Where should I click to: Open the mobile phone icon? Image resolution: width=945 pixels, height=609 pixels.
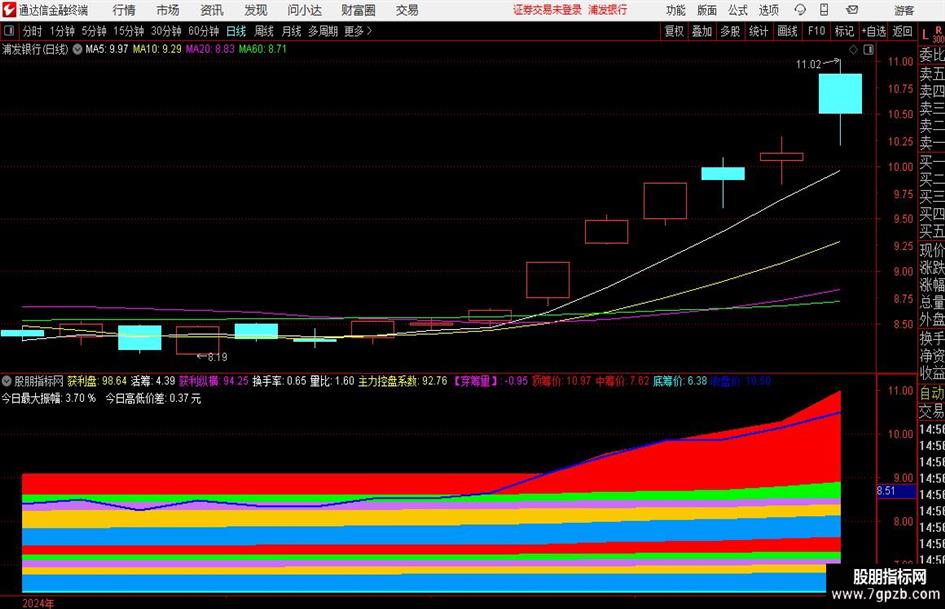point(824,10)
